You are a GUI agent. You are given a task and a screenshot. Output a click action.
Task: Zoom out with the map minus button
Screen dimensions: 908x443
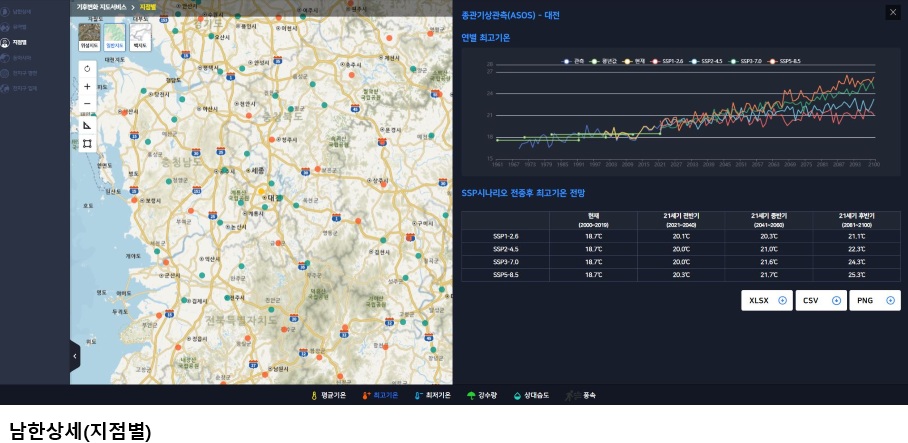[x=87, y=105]
